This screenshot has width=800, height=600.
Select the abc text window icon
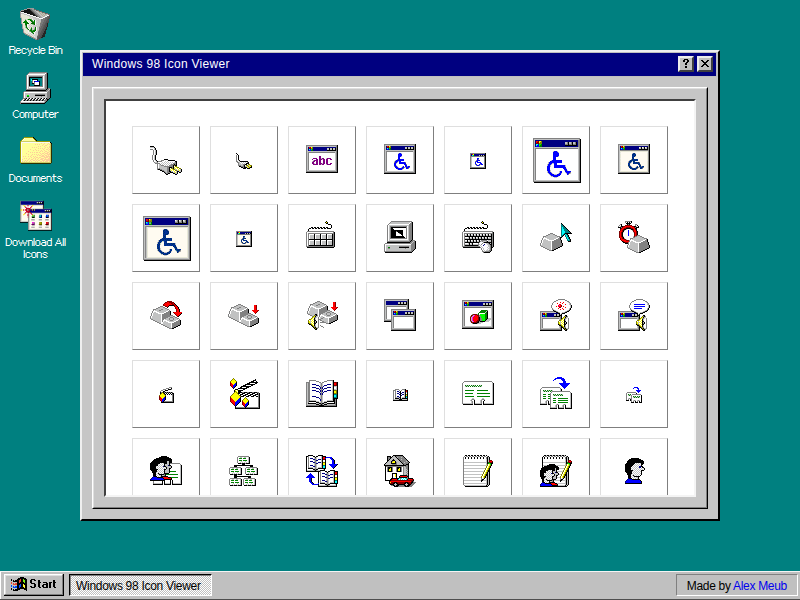pos(322,159)
